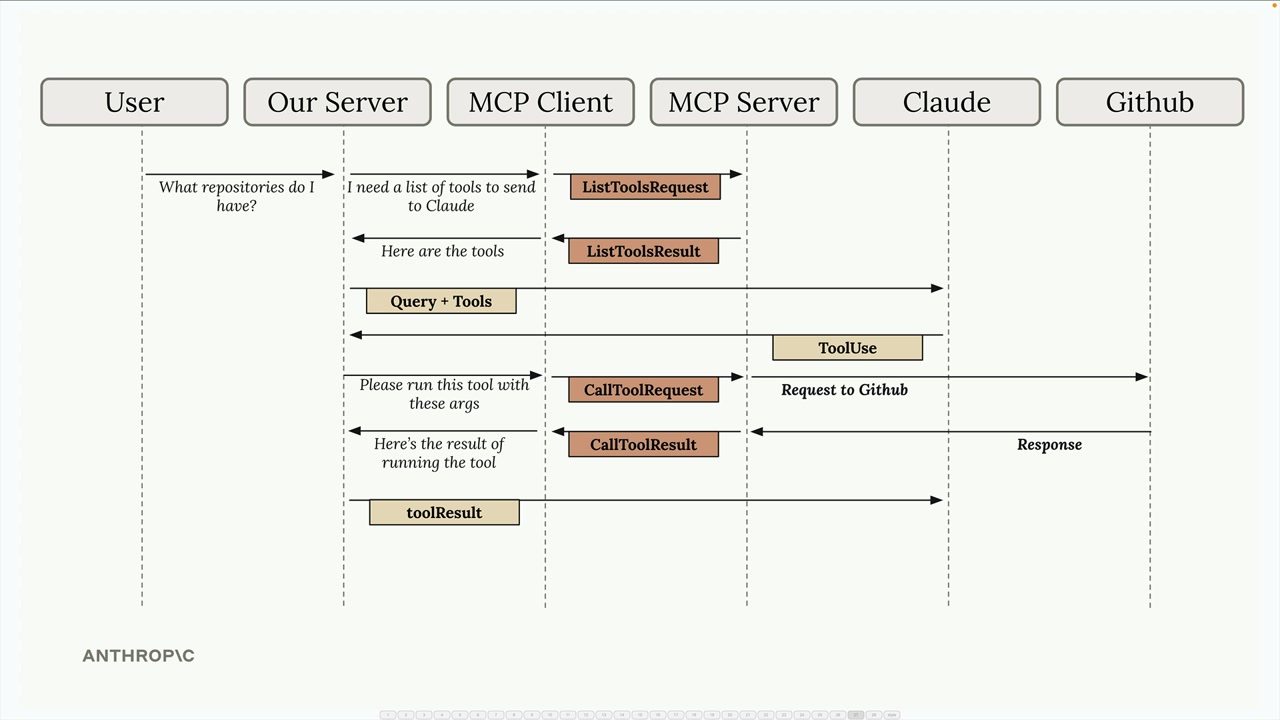Select the ToolUse message box

(x=847, y=348)
